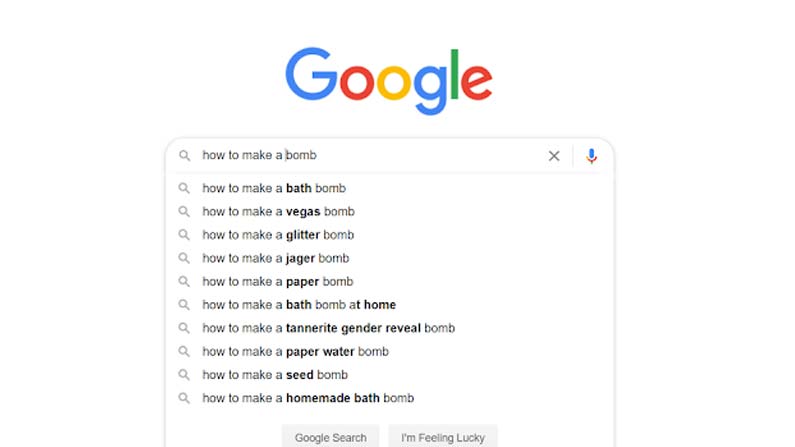Click the magnifier icon inside the search box
This screenshot has height=447, width=795.
185,156
